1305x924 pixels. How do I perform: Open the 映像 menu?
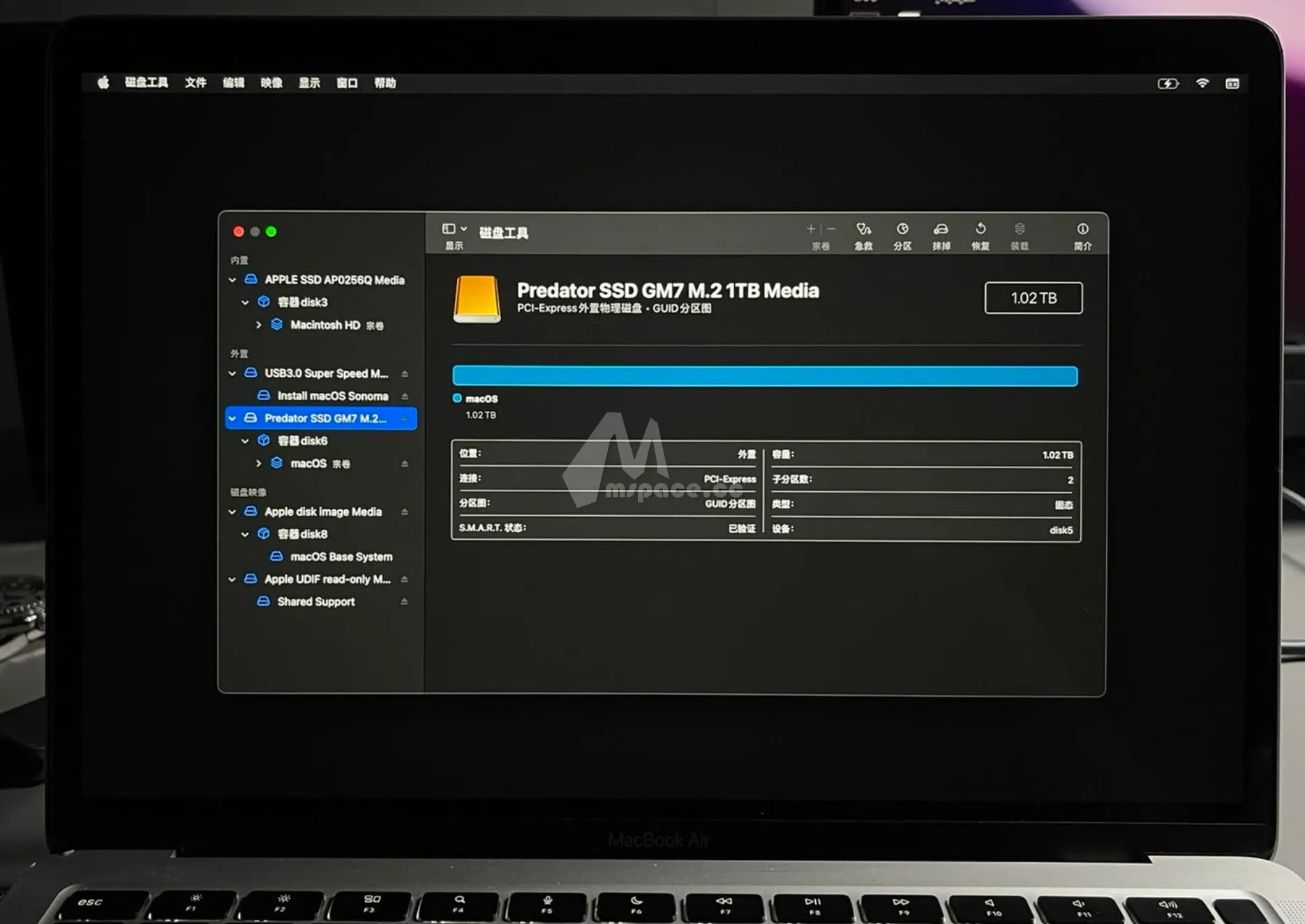pos(271,83)
